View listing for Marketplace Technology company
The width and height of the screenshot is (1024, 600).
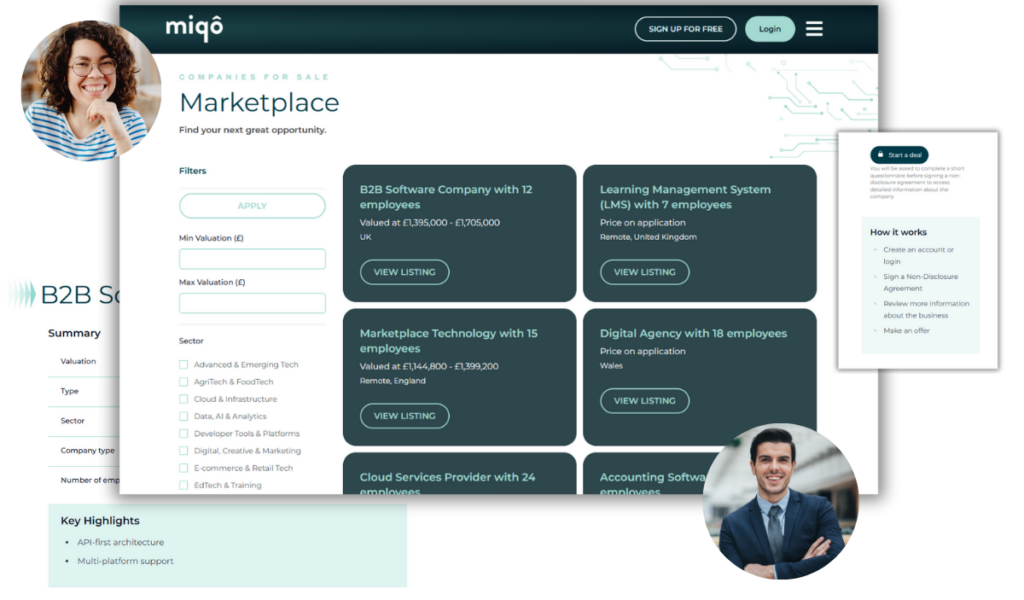coord(404,416)
